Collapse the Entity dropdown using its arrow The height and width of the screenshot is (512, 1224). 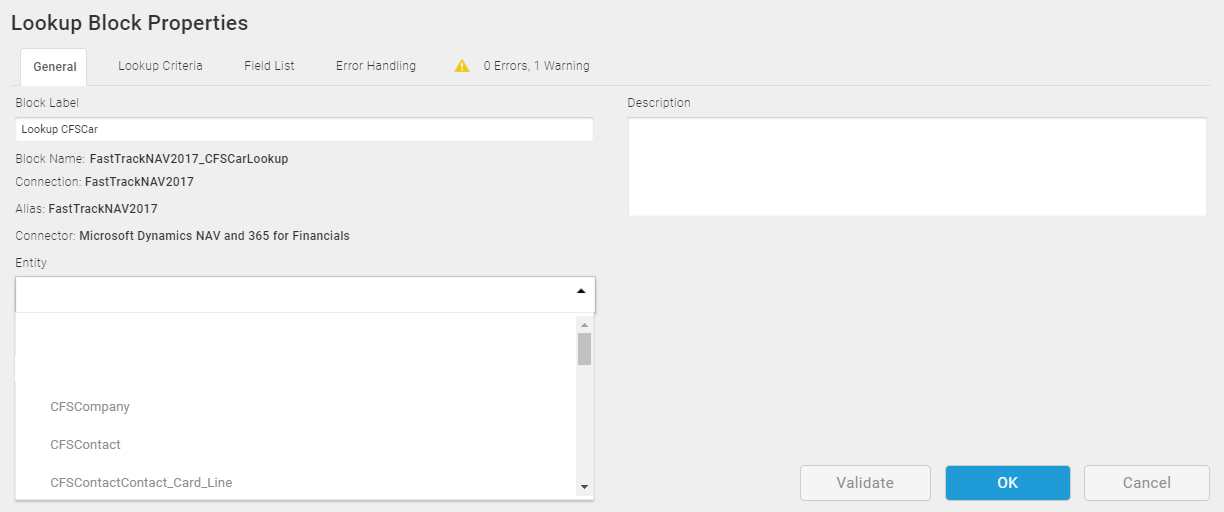point(581,291)
